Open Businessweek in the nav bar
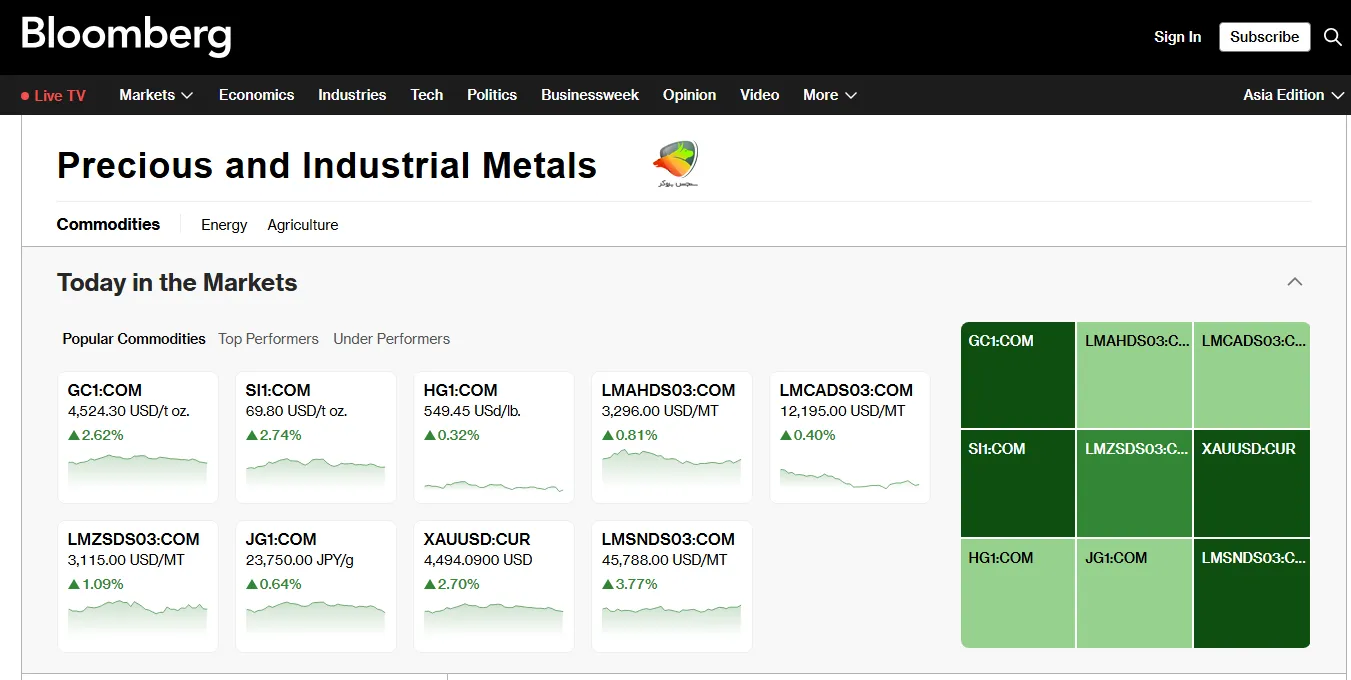Viewport: 1351px width, 680px height. pos(590,95)
